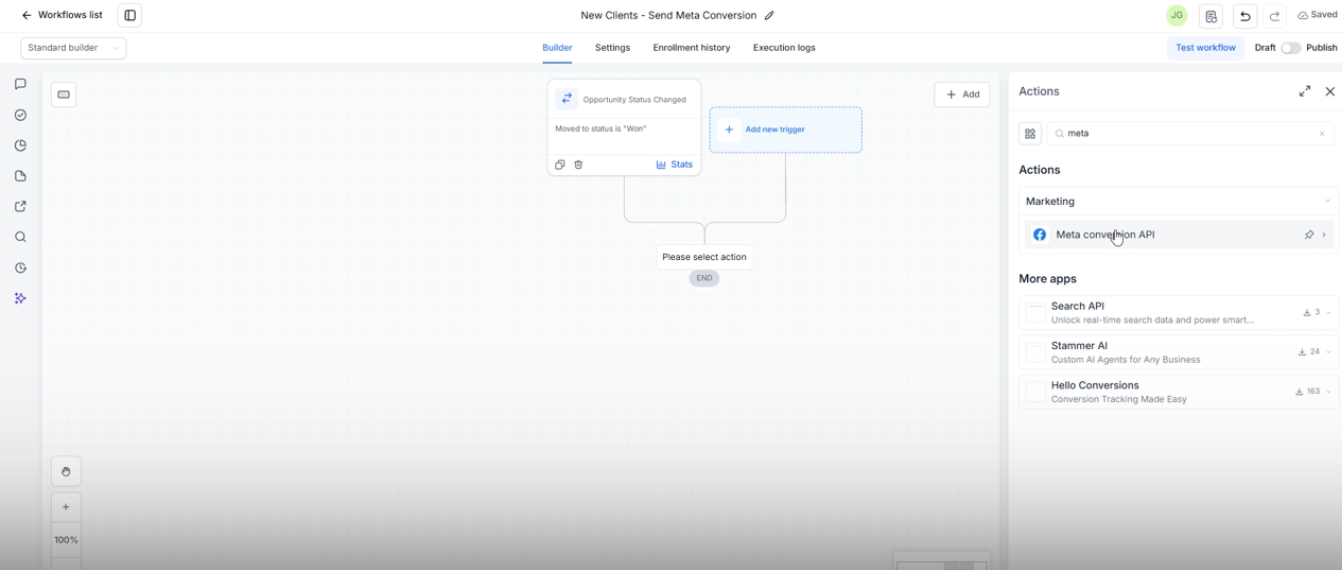This screenshot has width=1342, height=570.
Task: Open the Execution logs tab
Action: (x=784, y=48)
